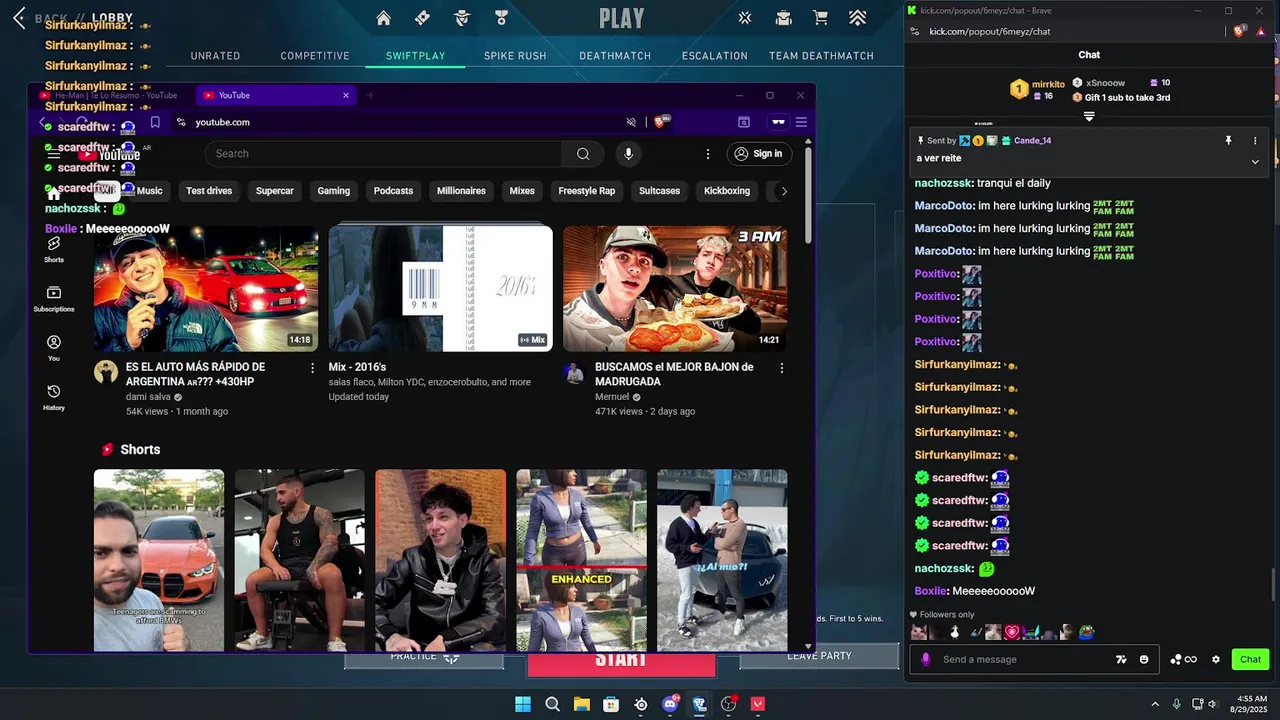Open Kick chat settings gear
Screen dimensions: 1280x720
point(1216,660)
